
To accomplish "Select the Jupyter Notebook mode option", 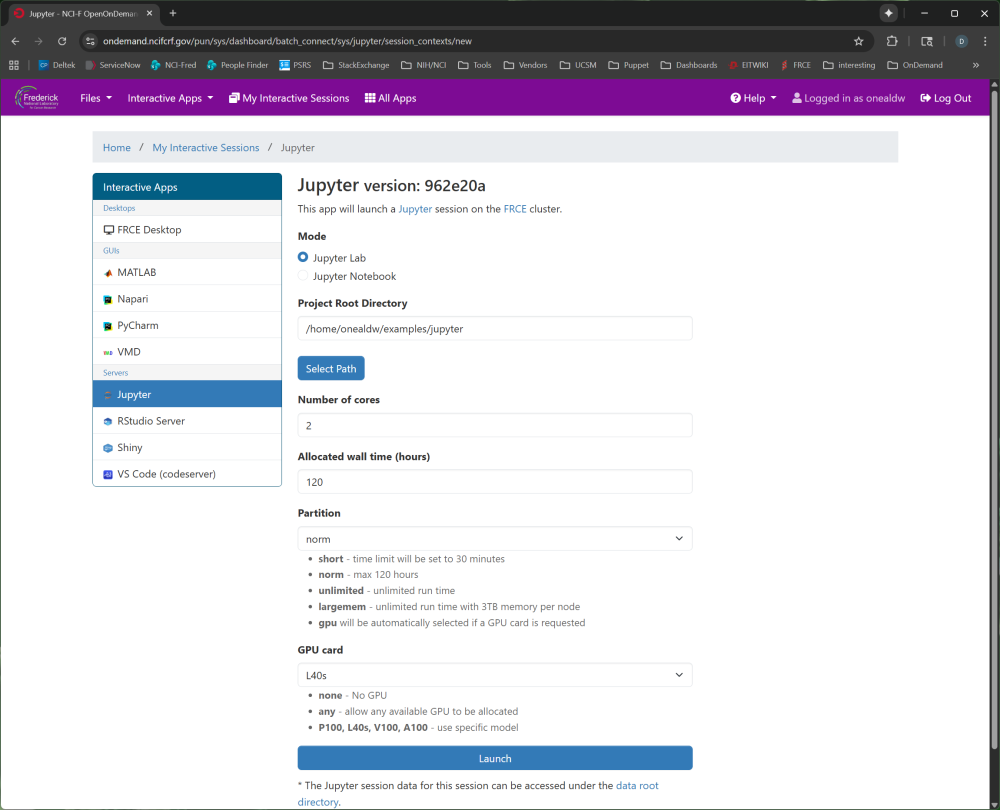I will tap(304, 276).
